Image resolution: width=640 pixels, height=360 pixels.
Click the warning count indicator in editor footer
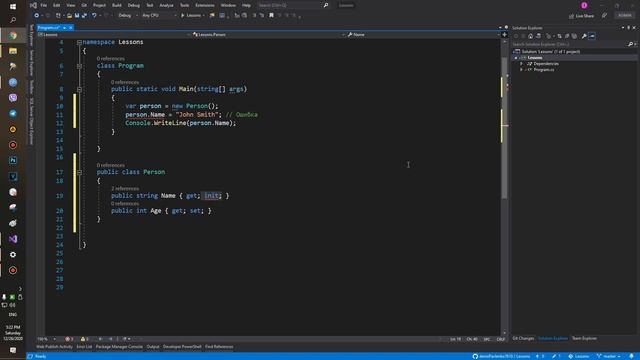point(84,339)
